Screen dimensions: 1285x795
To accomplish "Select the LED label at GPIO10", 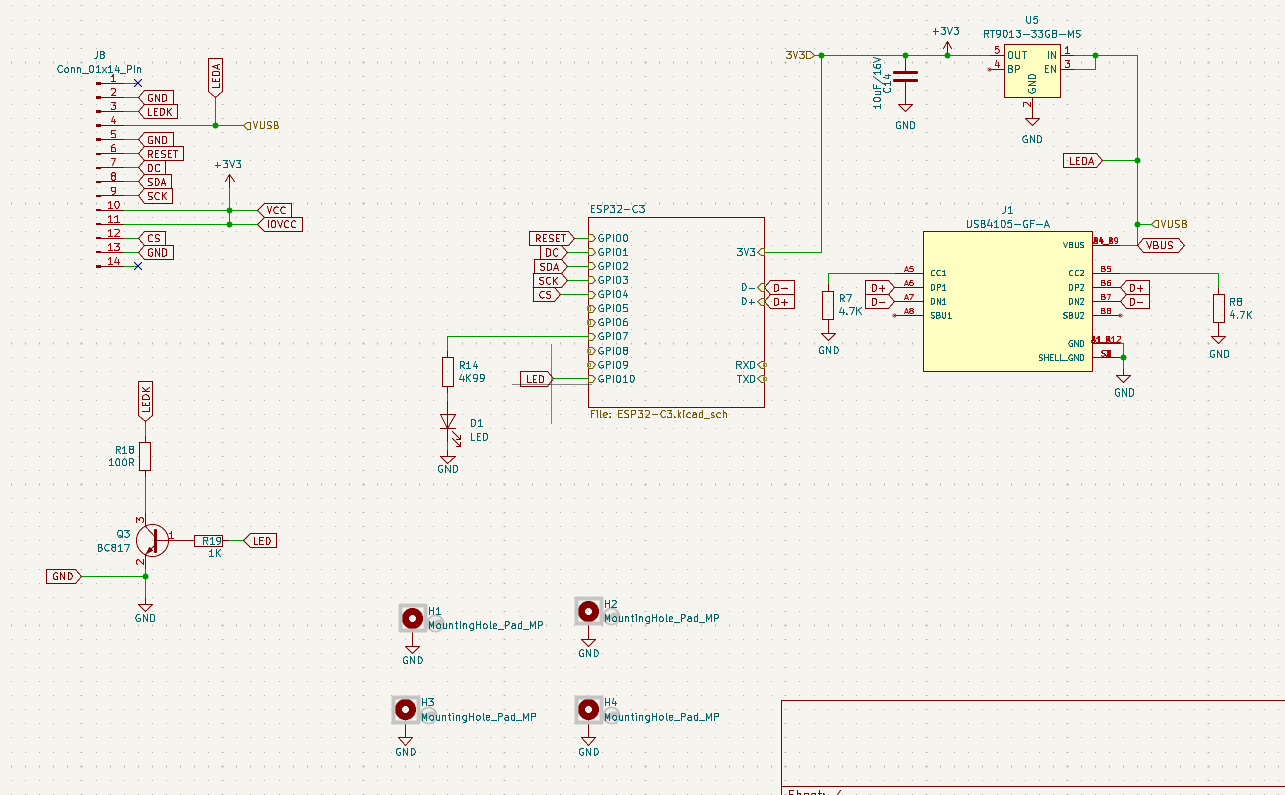I will [537, 379].
